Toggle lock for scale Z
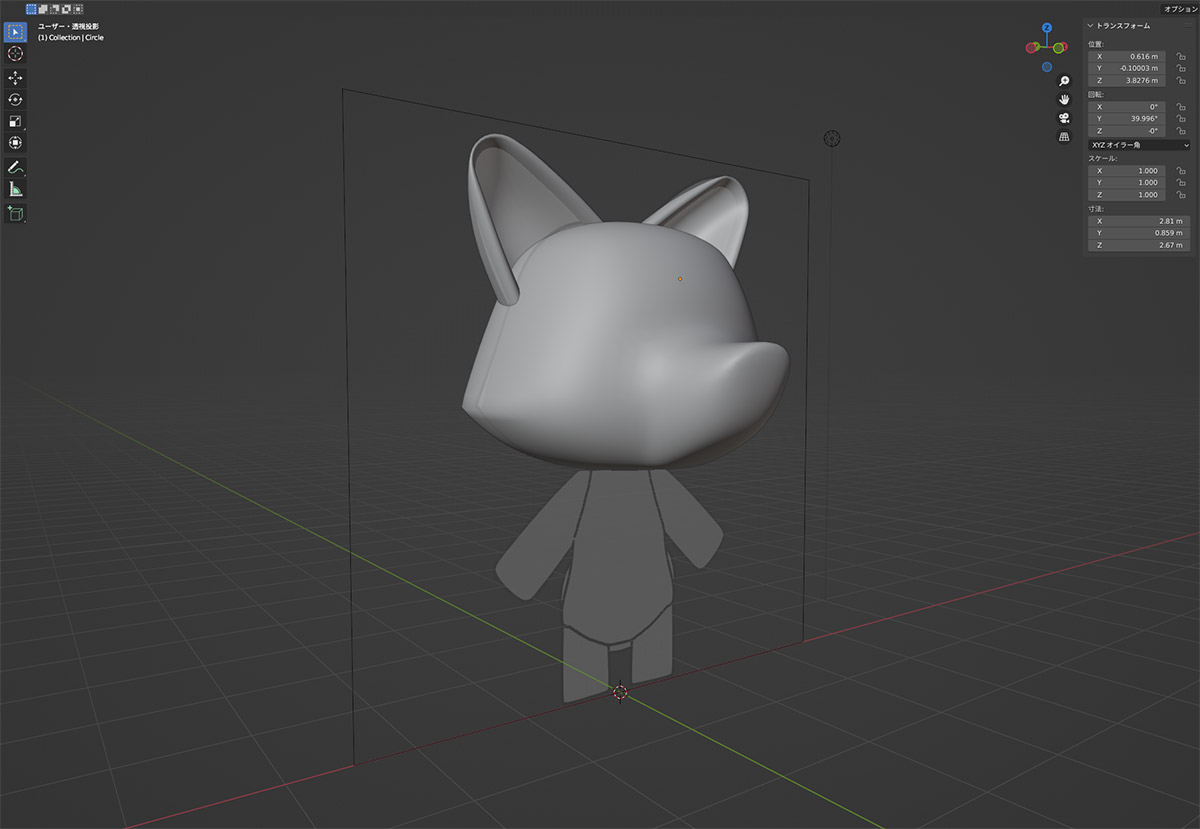Image resolution: width=1200 pixels, height=829 pixels. 1181,195
